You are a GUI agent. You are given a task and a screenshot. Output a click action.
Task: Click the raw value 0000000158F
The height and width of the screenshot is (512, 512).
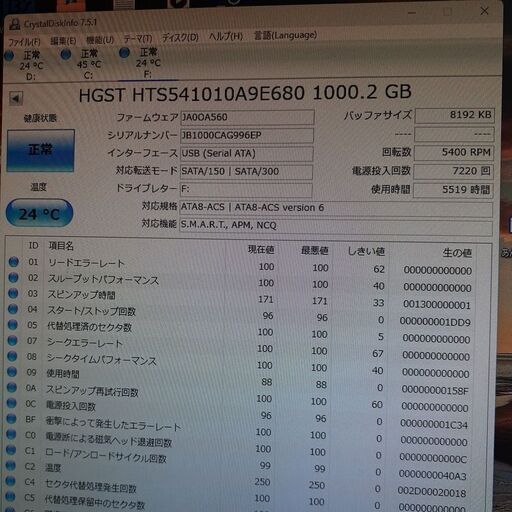point(435,390)
